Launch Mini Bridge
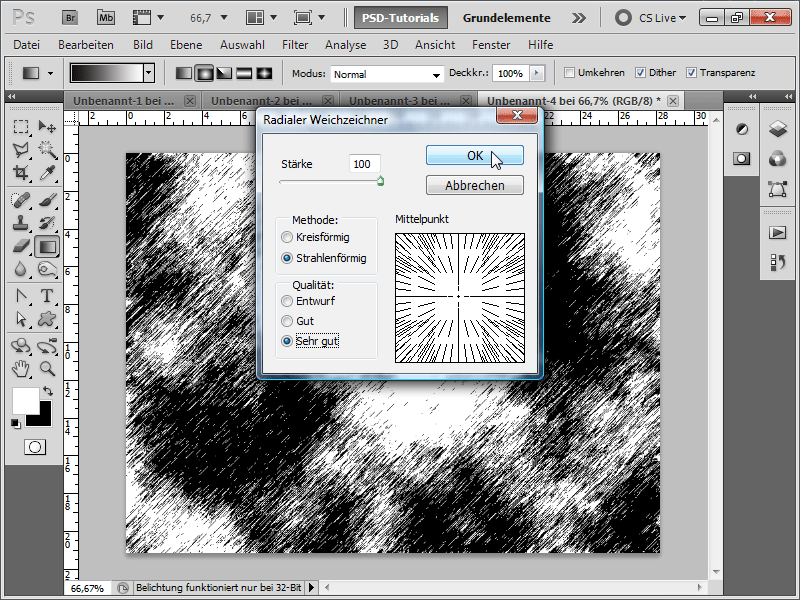 [x=106, y=18]
